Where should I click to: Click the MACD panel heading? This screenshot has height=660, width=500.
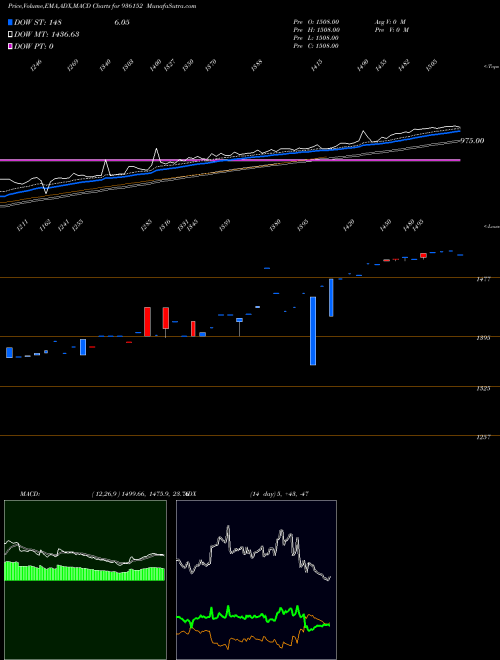point(30,494)
